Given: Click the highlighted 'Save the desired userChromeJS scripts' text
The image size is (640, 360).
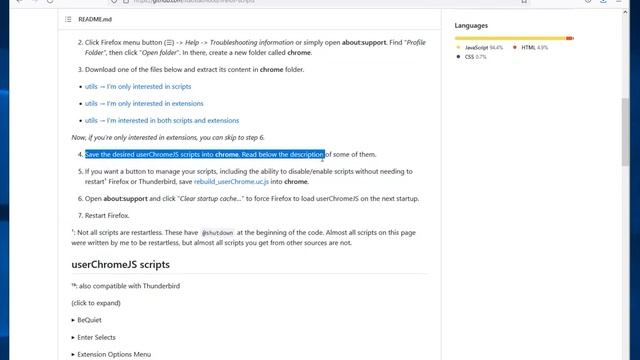Looking at the screenshot, I should pos(205,154).
